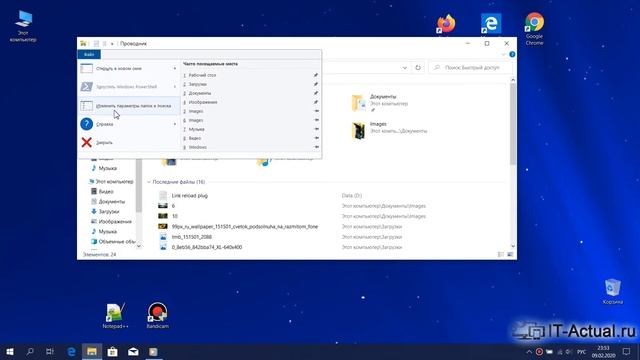Show hidden tray icons chevron
Viewport: 640px width, 360px height.
(529, 351)
